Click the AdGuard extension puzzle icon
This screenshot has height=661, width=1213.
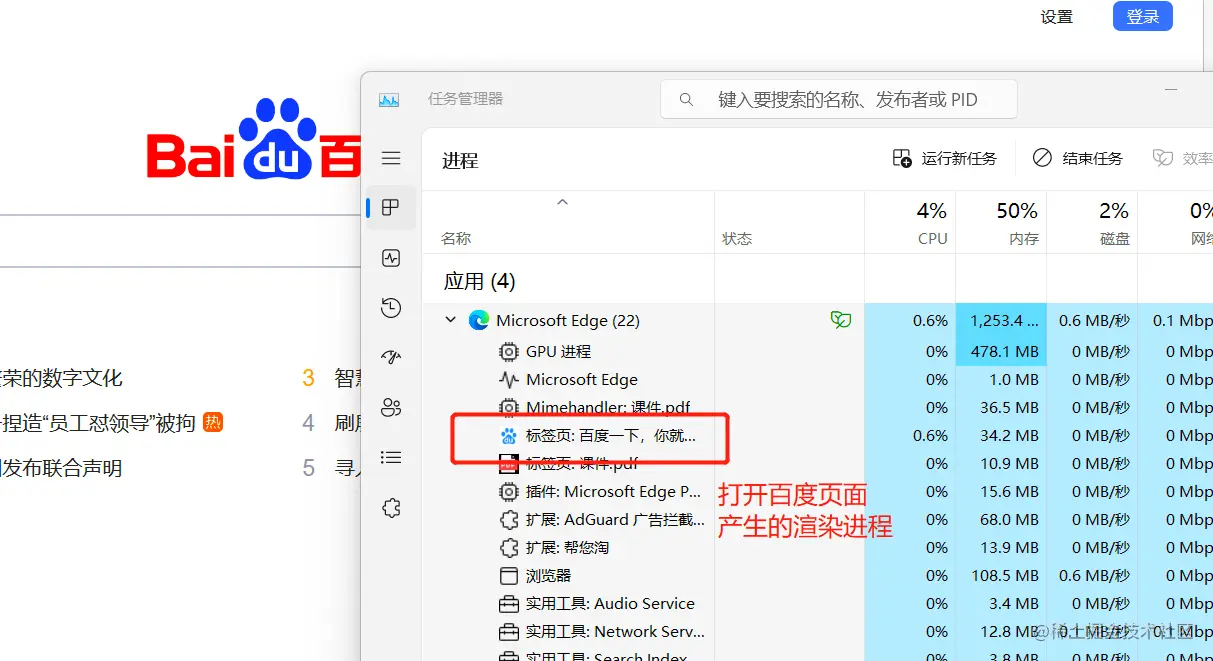pyautogui.click(x=509, y=520)
